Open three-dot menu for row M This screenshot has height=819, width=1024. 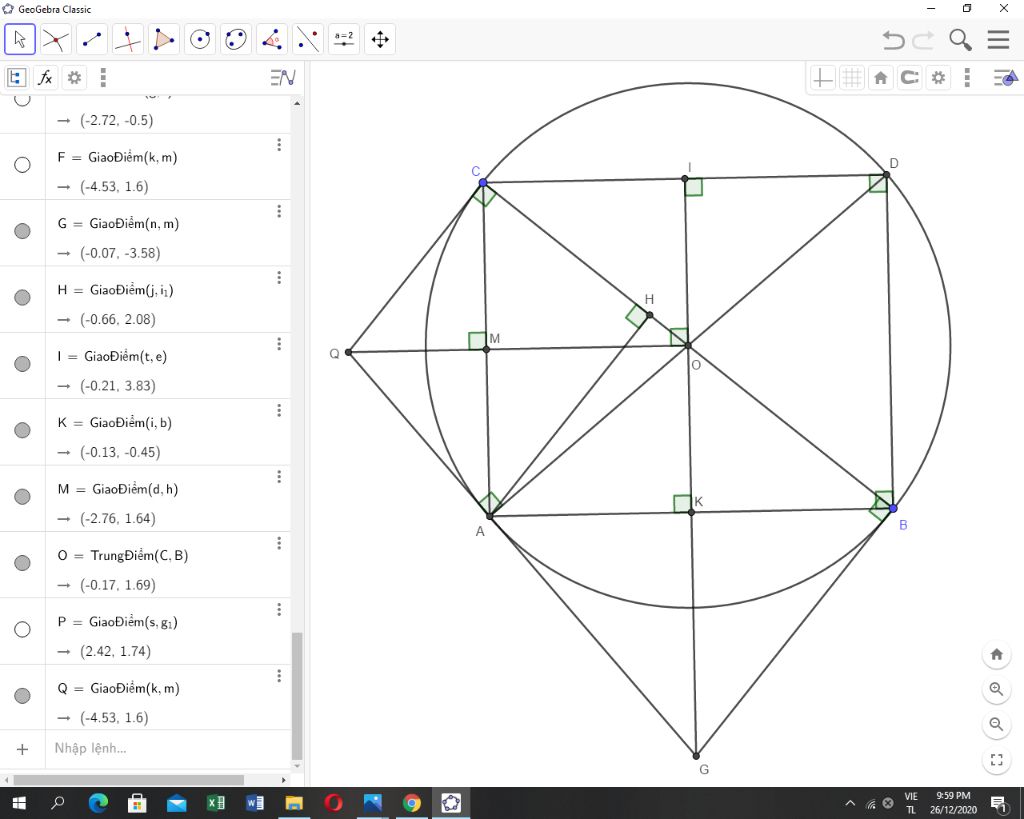coord(279,477)
